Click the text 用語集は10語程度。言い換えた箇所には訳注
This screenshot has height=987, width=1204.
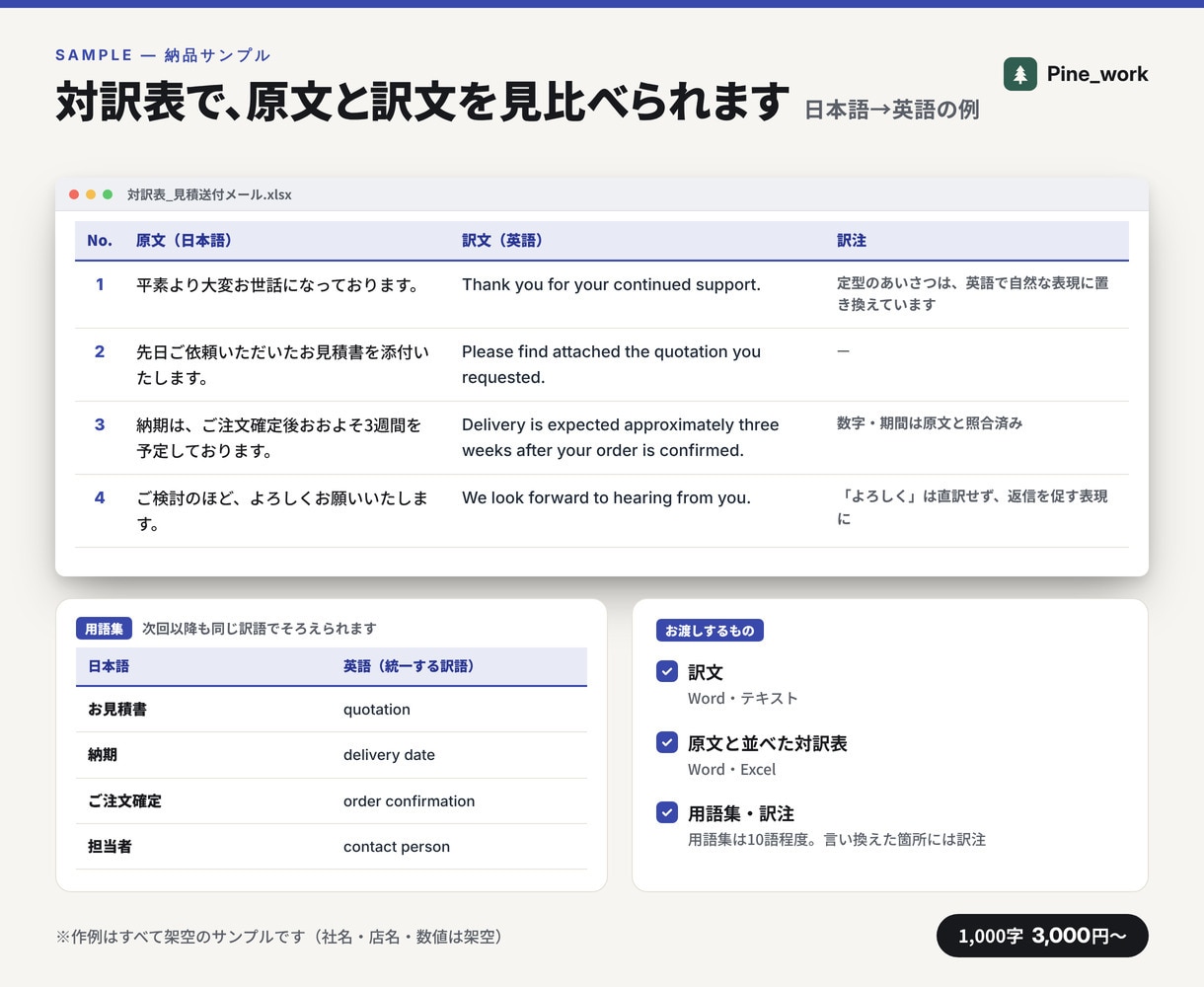coord(837,840)
